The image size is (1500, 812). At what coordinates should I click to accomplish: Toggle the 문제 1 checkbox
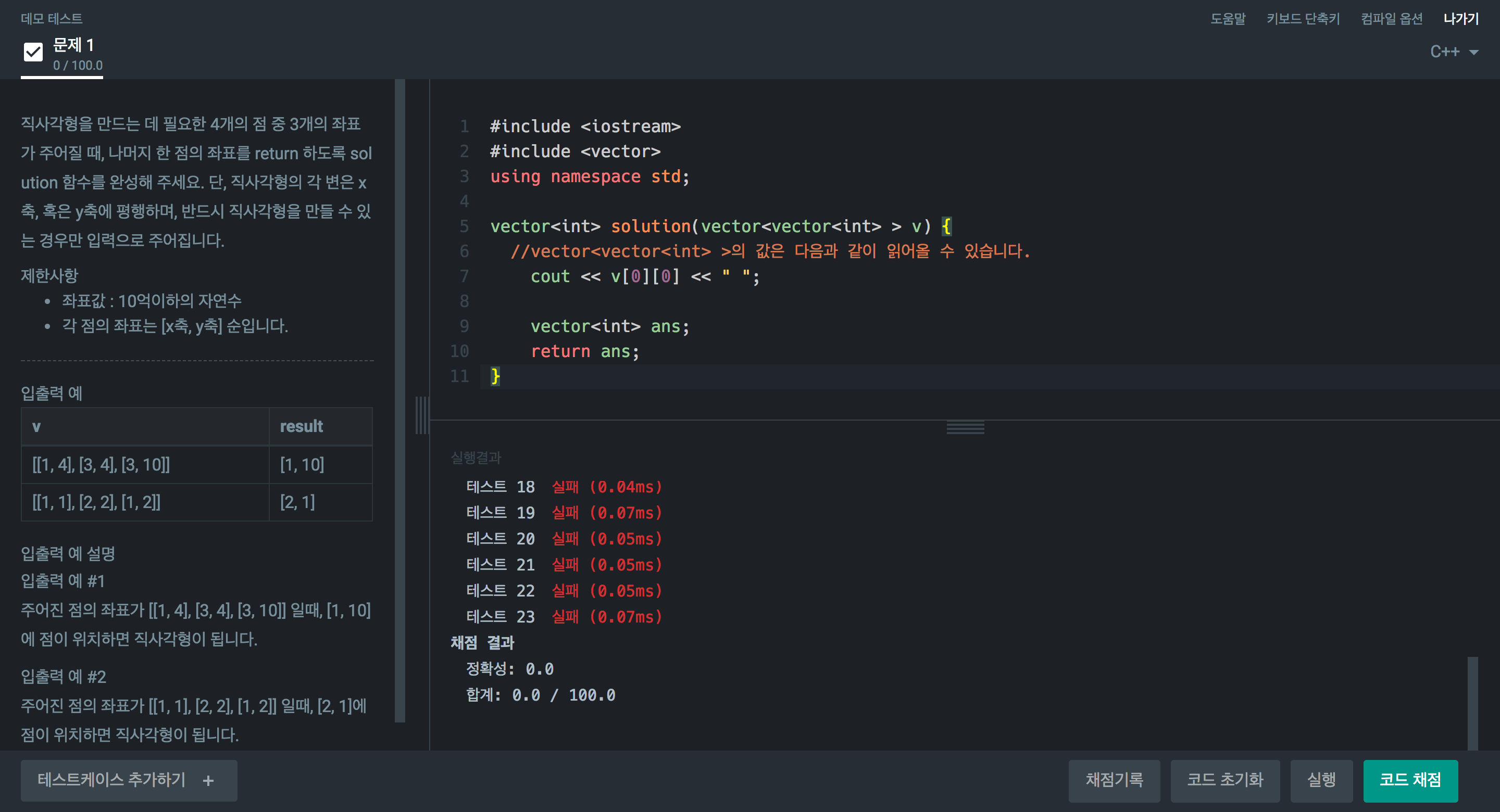(33, 53)
